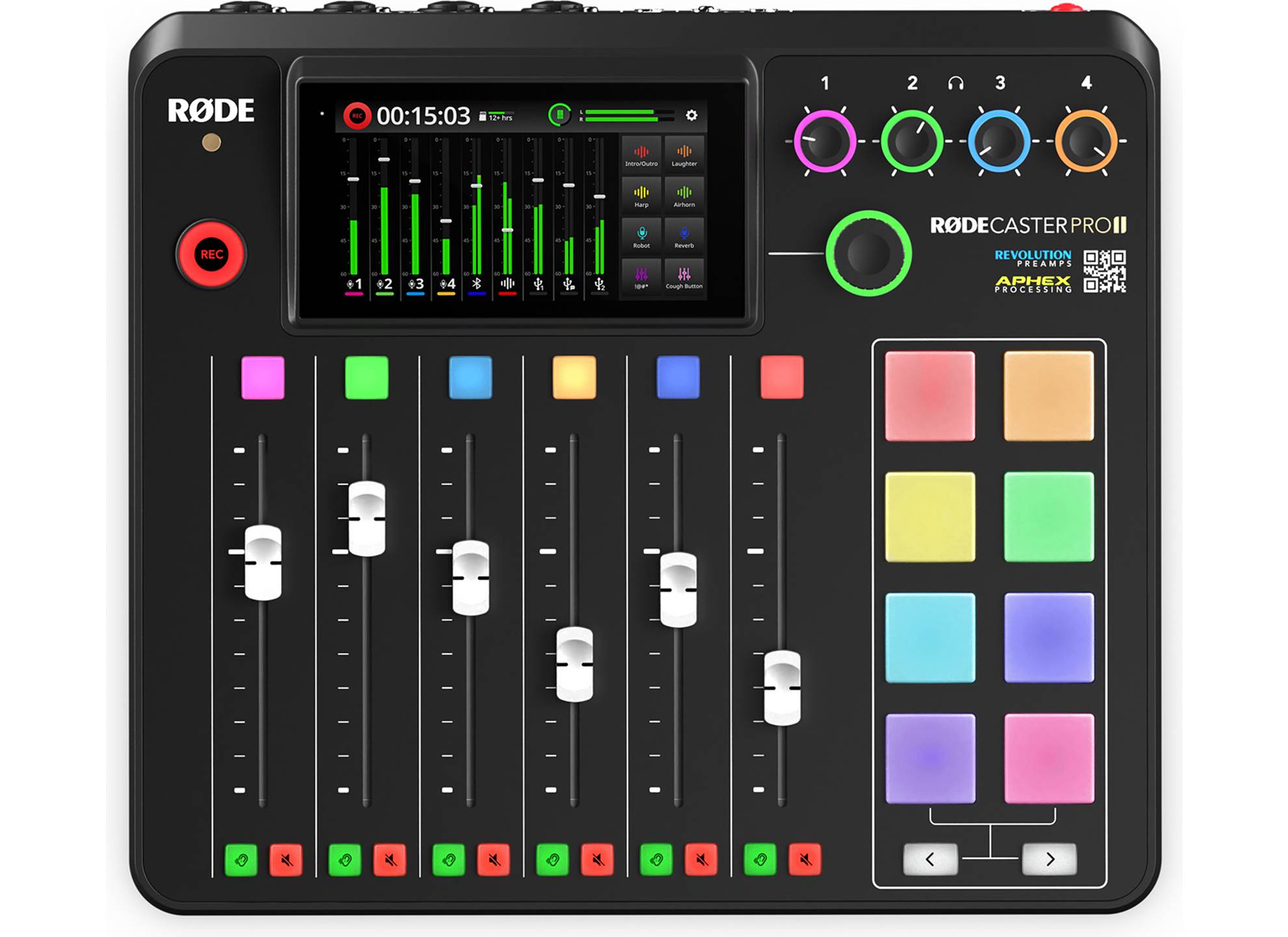Image resolution: width=1288 pixels, height=937 pixels.
Task: Tap the cyan physical sound pad
Action: coord(930,638)
